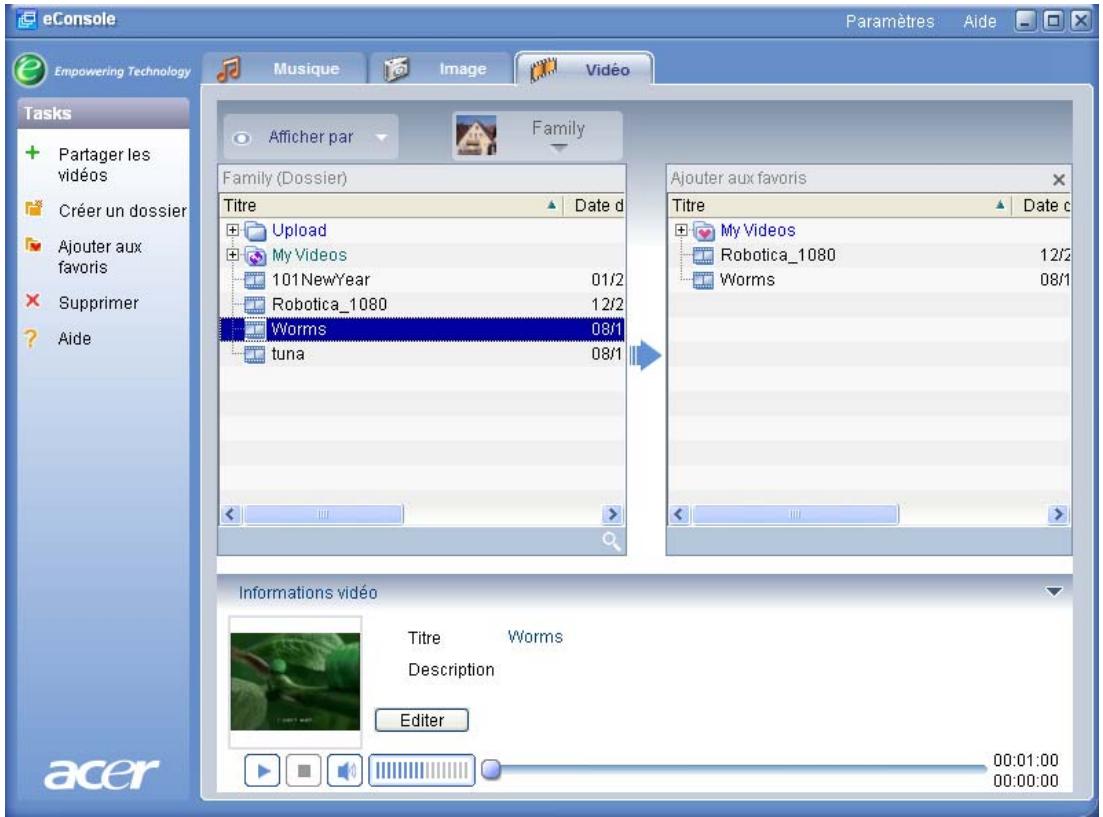Click blue arrow to add to favorites

[645, 355]
